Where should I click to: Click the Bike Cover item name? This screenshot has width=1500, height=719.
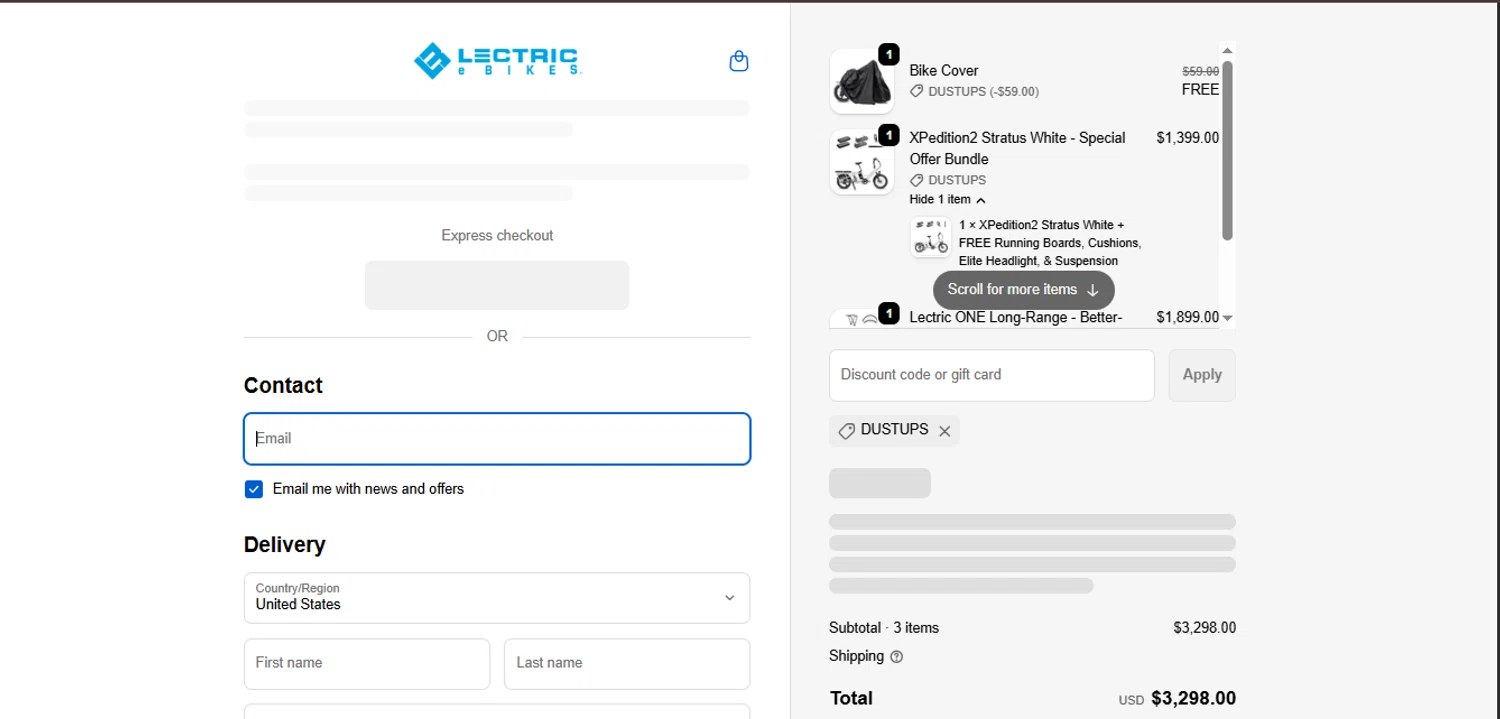click(x=944, y=71)
